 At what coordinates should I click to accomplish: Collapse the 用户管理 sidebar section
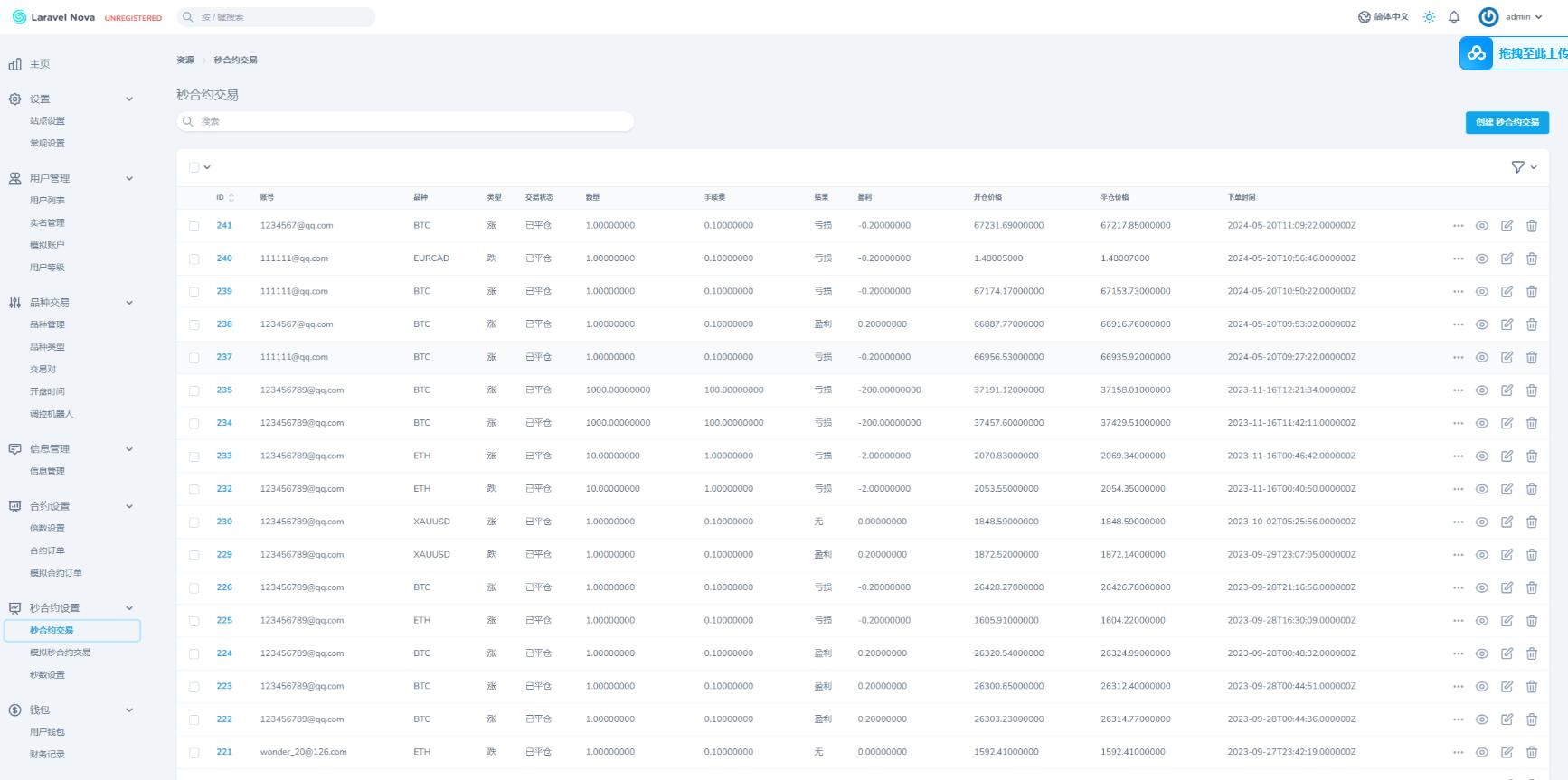click(x=129, y=179)
